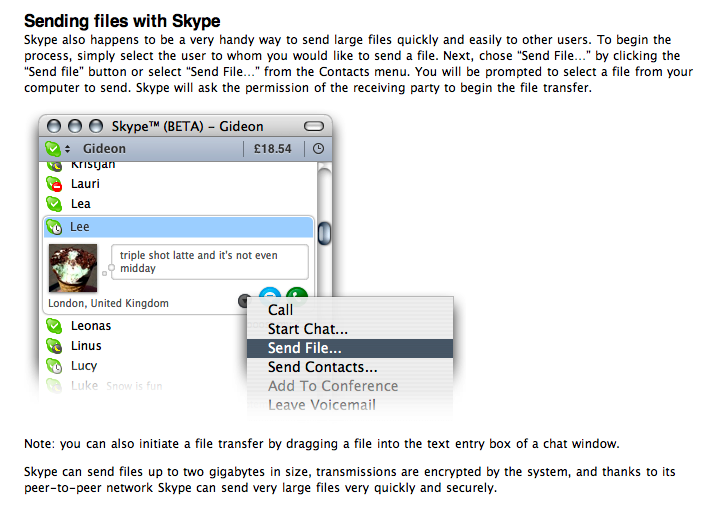Choose Send Contacts... from the context menu
Image resolution: width=714 pixels, height=518 pixels.
(x=350, y=367)
